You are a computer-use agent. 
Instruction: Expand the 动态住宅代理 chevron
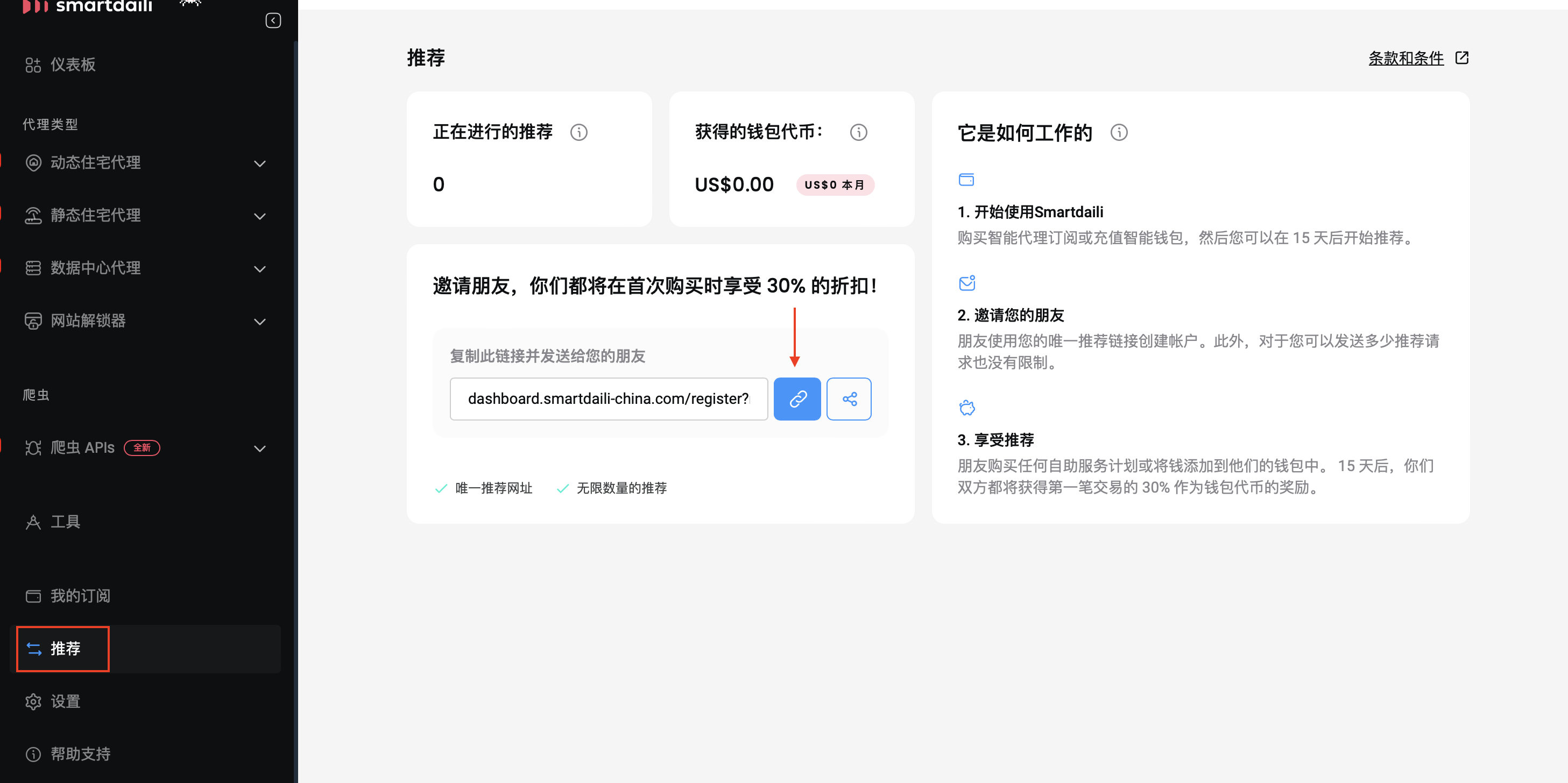260,163
